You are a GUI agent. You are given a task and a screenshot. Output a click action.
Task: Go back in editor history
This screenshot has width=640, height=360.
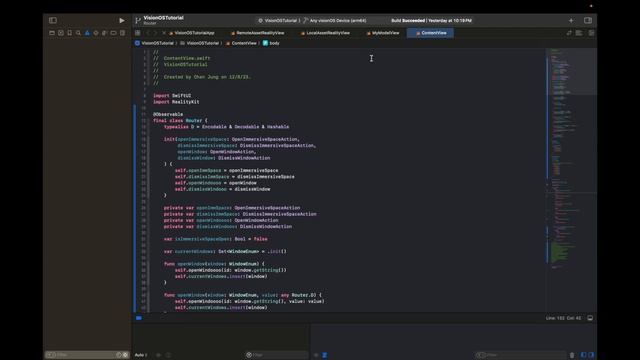point(149,33)
